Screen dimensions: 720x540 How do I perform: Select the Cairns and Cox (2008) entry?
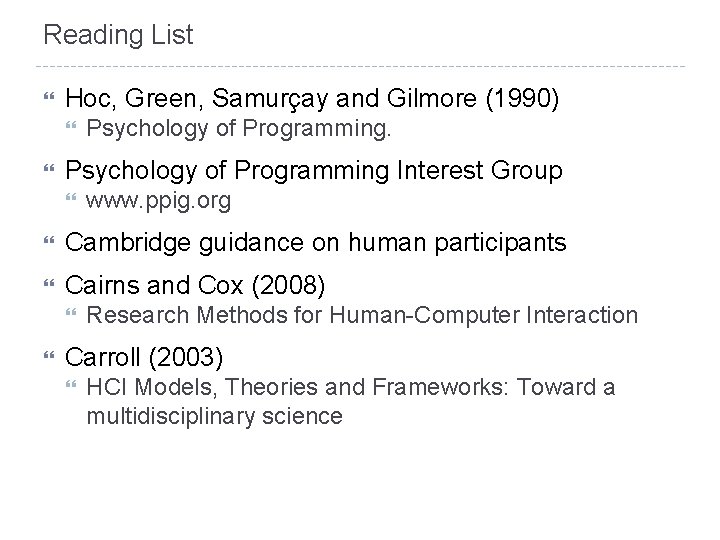pyautogui.click(x=194, y=286)
